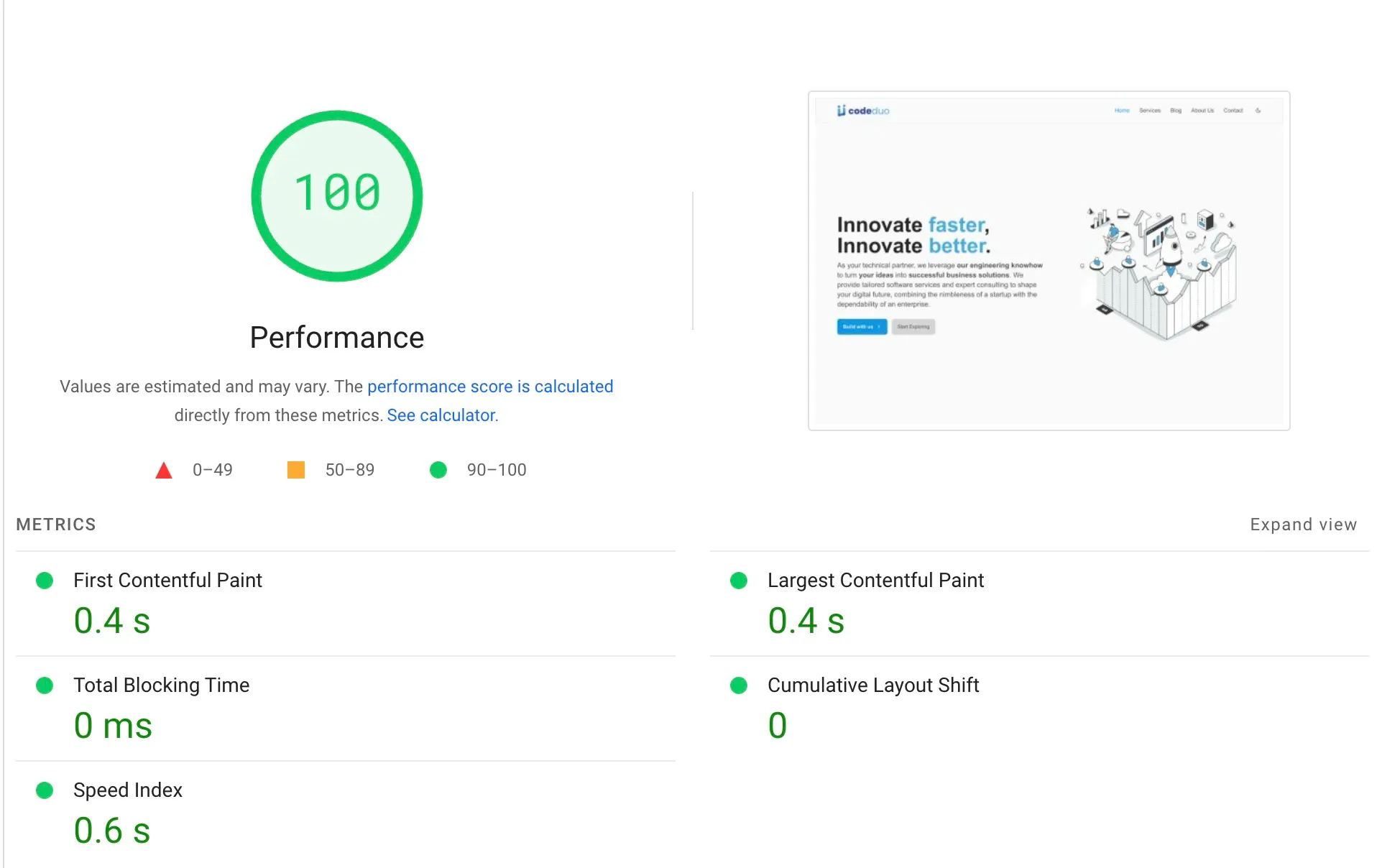
Task: Select the Total Blocking Time metric label
Action: click(162, 685)
